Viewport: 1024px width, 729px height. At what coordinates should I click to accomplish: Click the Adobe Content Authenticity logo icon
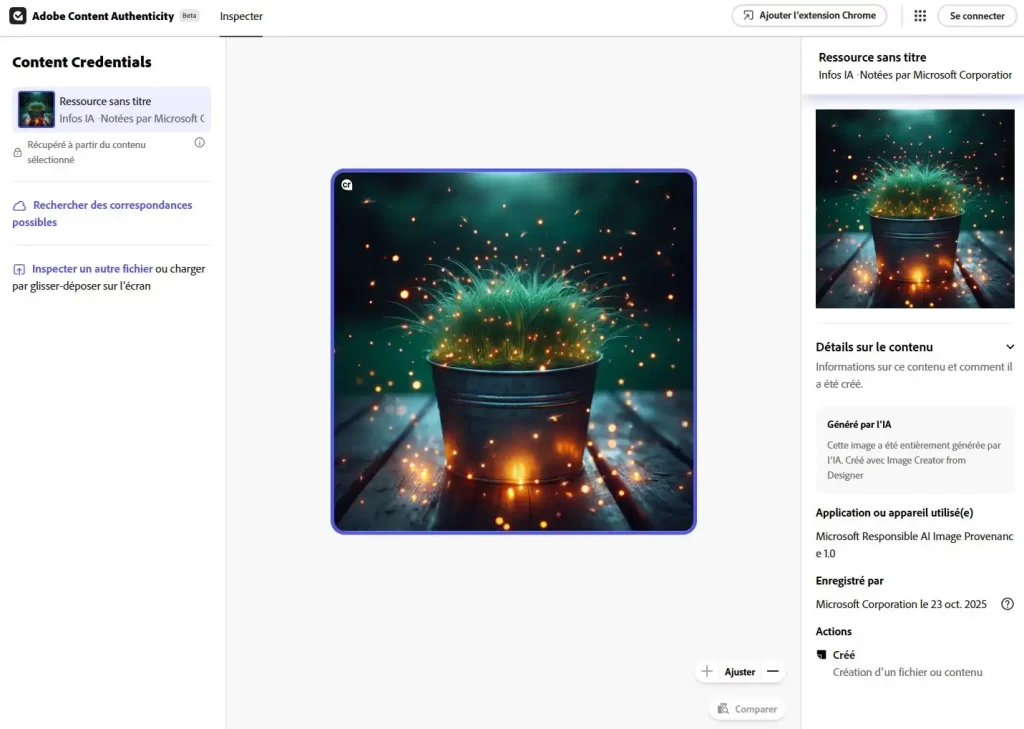point(18,16)
